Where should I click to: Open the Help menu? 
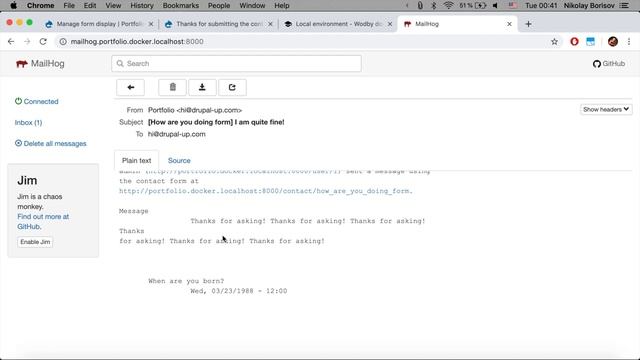[x=282, y=6]
